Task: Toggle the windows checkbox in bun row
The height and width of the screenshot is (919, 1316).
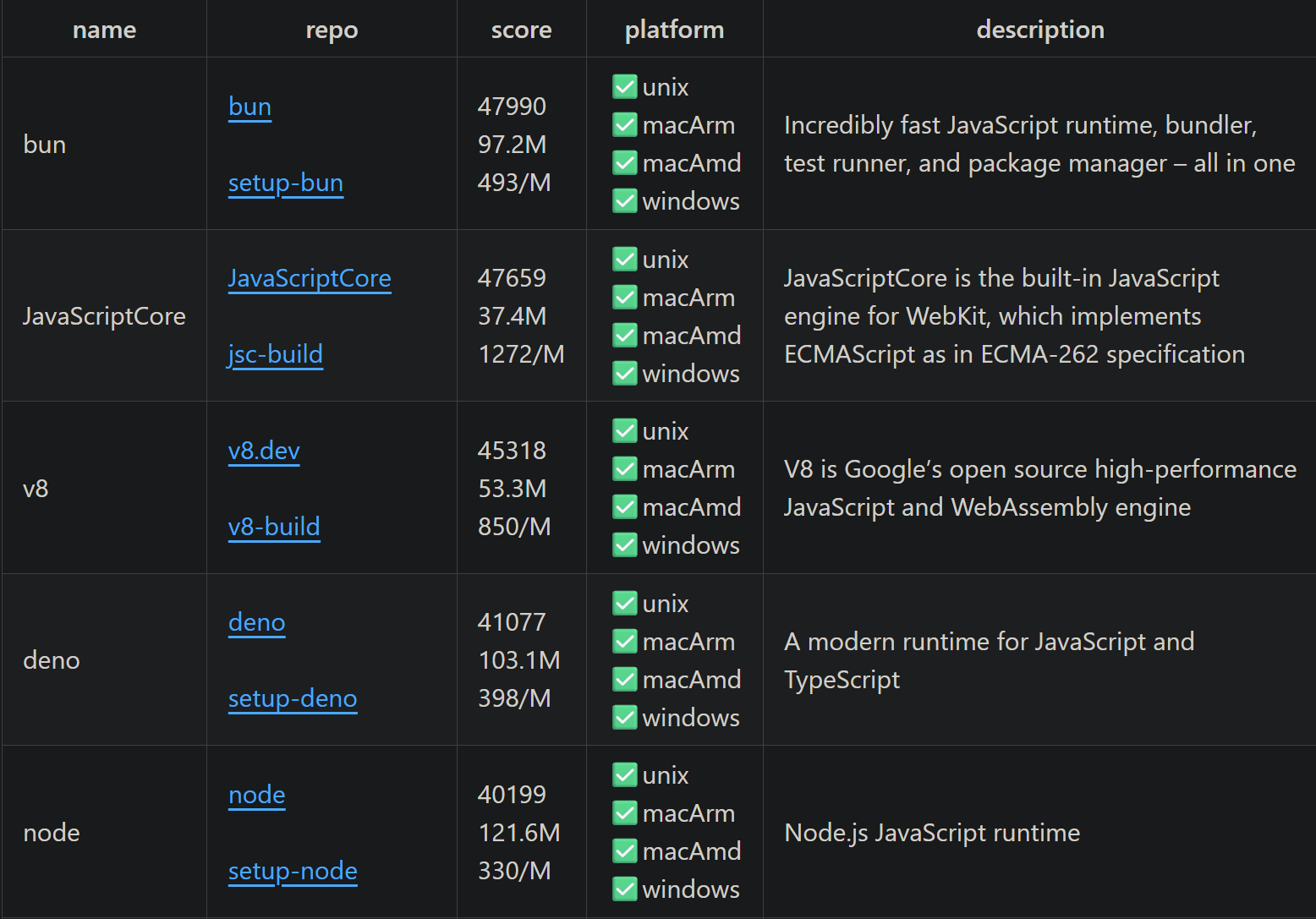Action: pyautogui.click(x=625, y=200)
